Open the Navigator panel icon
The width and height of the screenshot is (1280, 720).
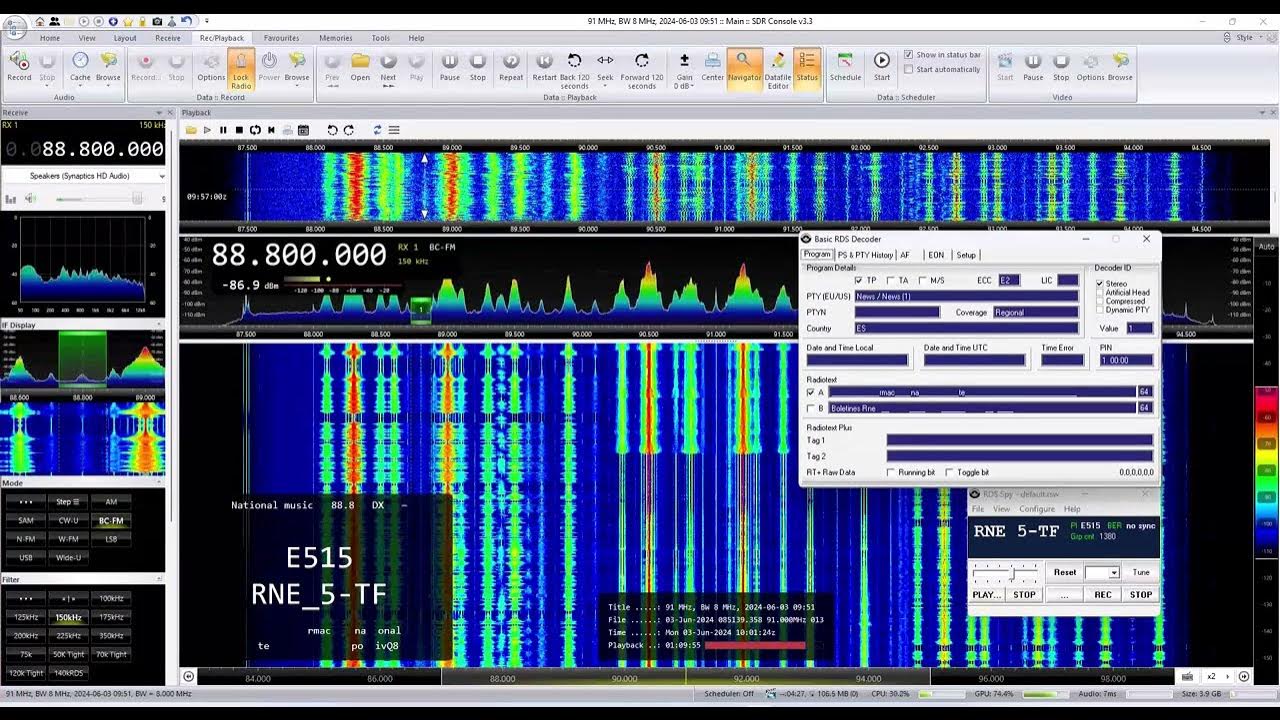point(744,63)
